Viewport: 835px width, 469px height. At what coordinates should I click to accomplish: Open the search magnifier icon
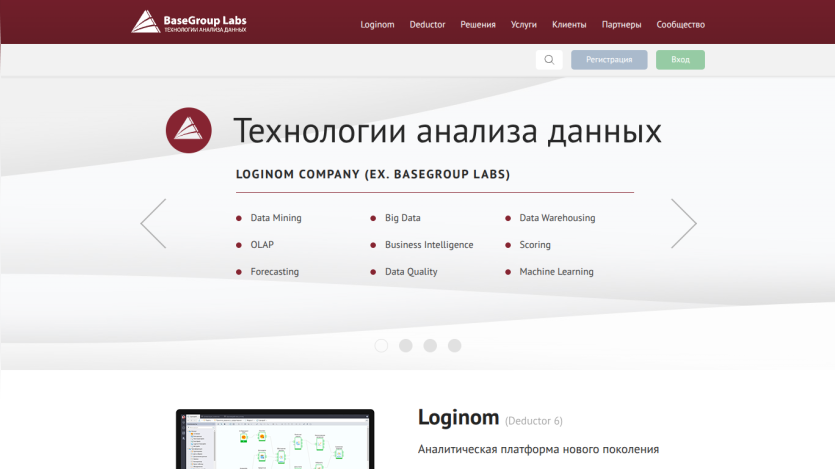point(549,60)
